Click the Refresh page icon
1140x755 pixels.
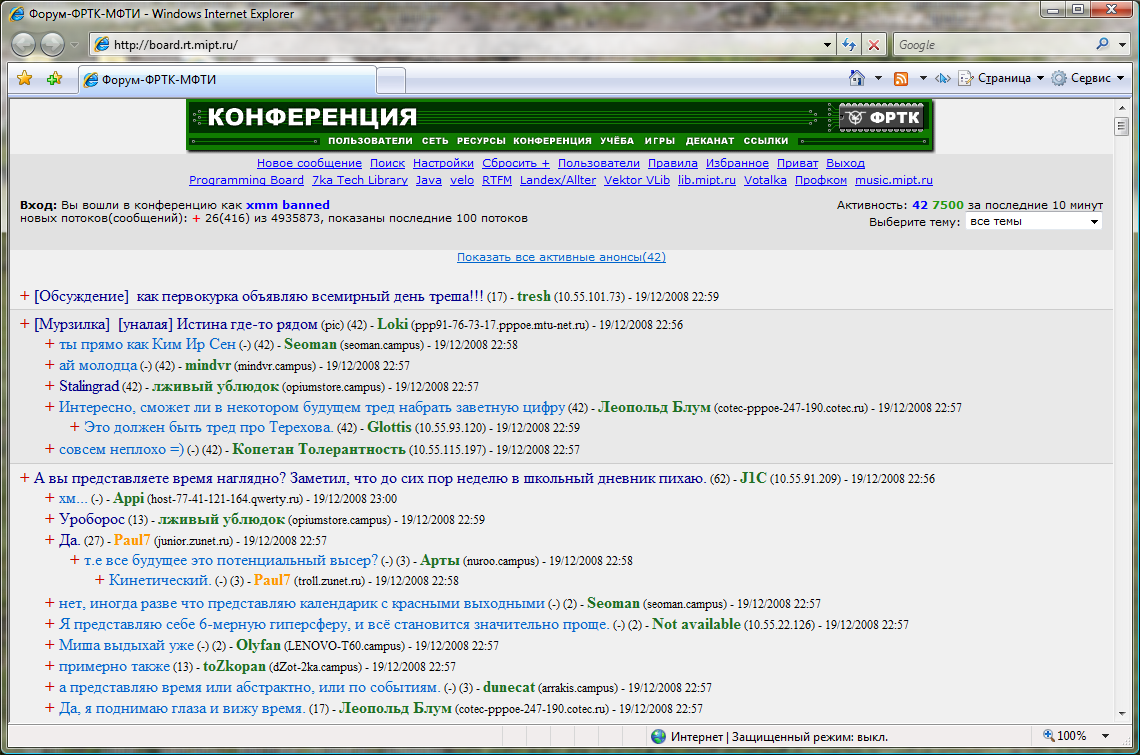tap(849, 45)
